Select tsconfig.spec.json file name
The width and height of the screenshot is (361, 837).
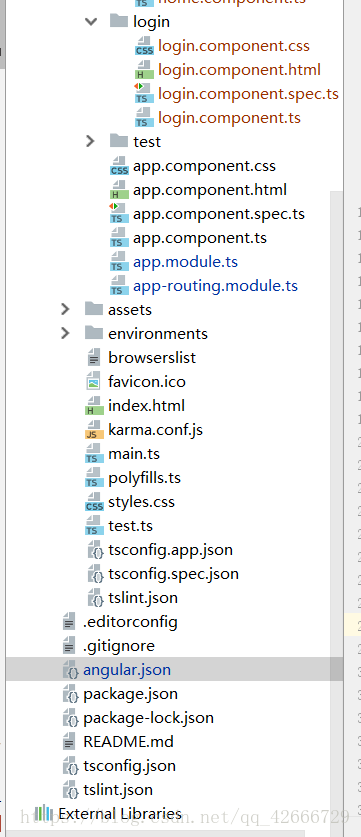[174, 574]
